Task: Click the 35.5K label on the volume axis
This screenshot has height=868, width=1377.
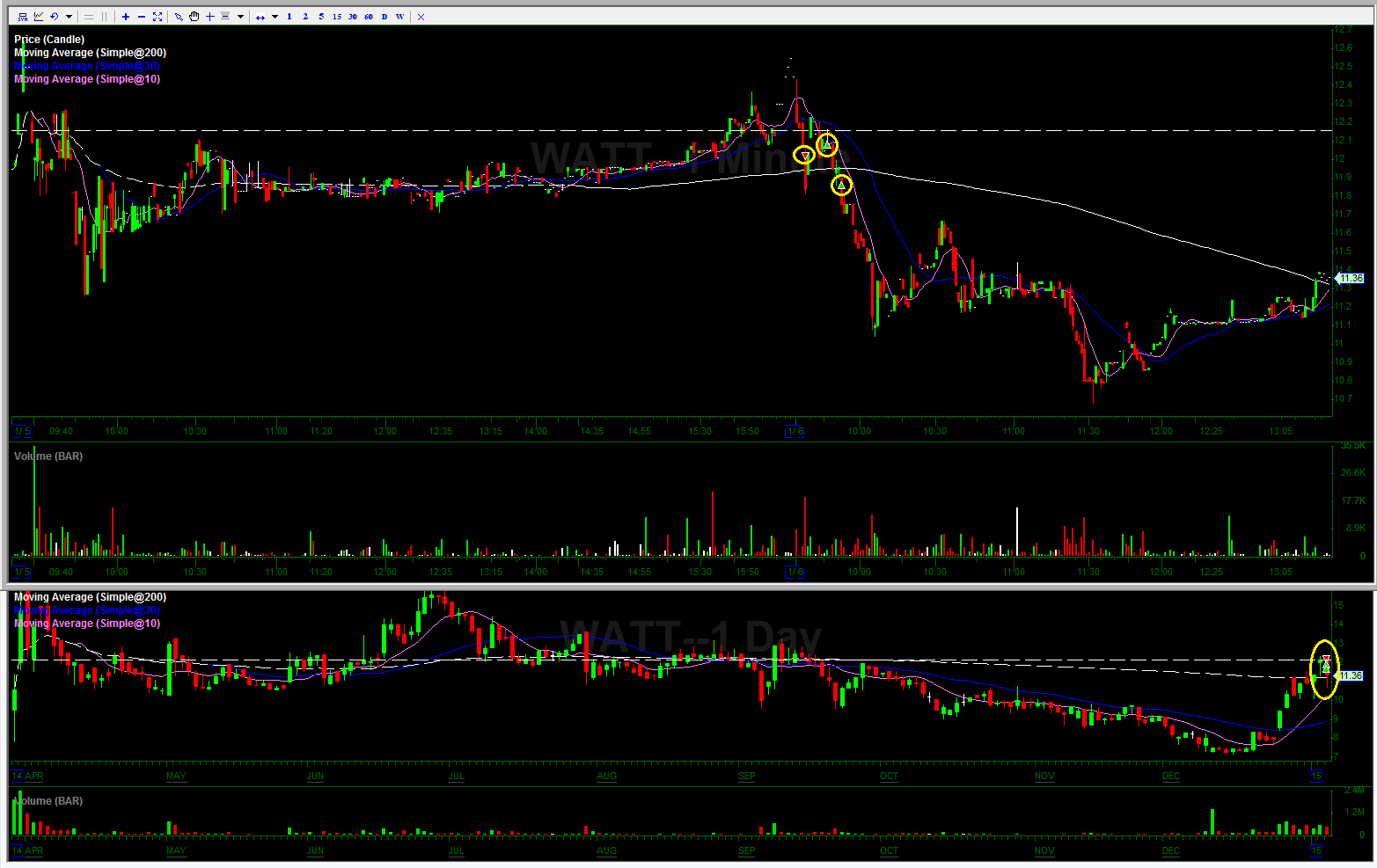Action: [x=1353, y=446]
